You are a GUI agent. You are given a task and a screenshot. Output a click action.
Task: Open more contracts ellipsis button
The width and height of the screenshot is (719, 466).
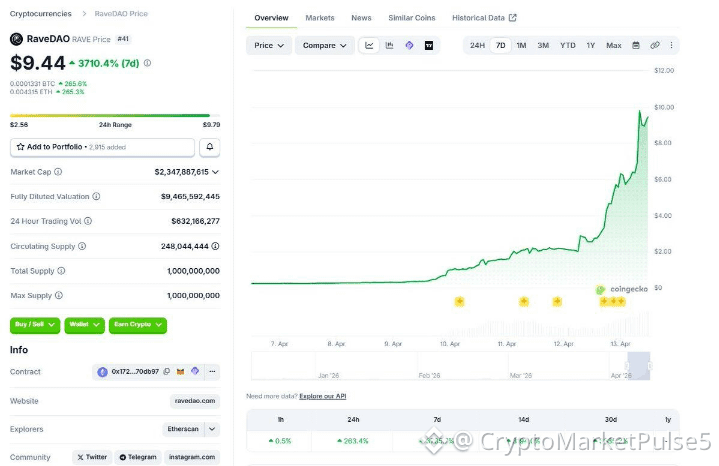pyautogui.click(x=212, y=372)
